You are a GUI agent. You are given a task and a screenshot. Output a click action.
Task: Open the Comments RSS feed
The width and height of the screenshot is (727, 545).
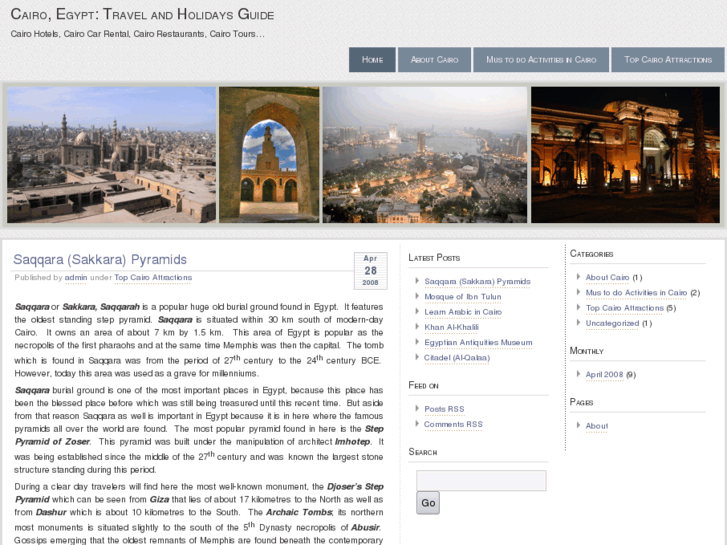[x=453, y=424]
